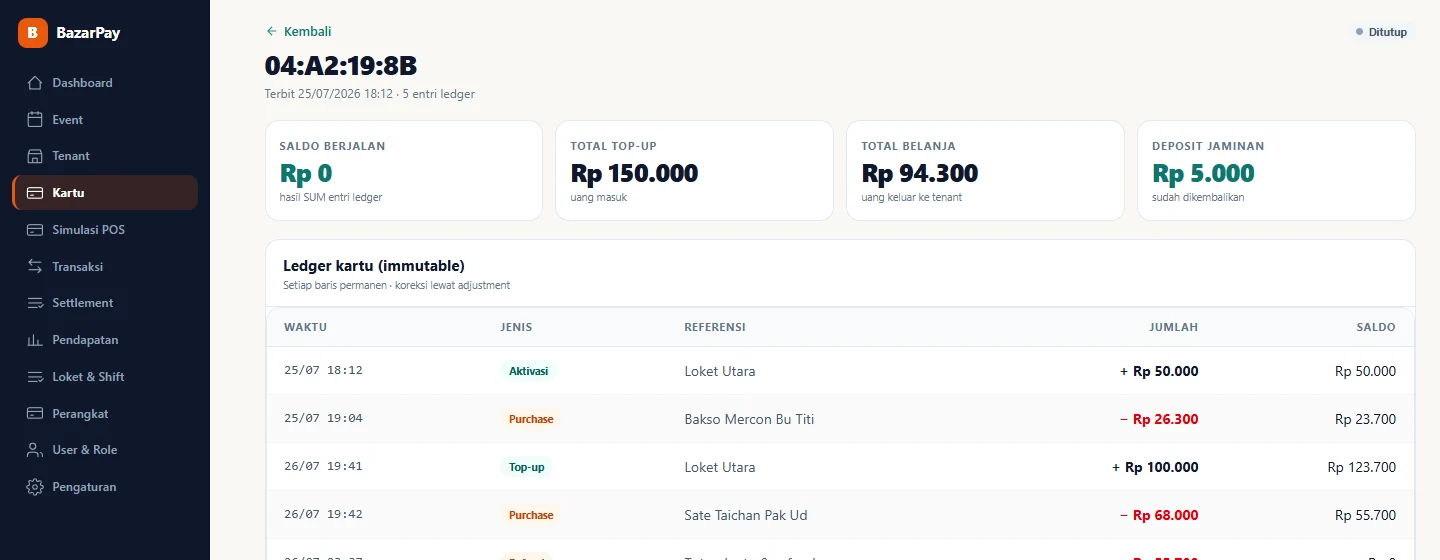
Task: Go to Perangkat
Action: [105, 414]
